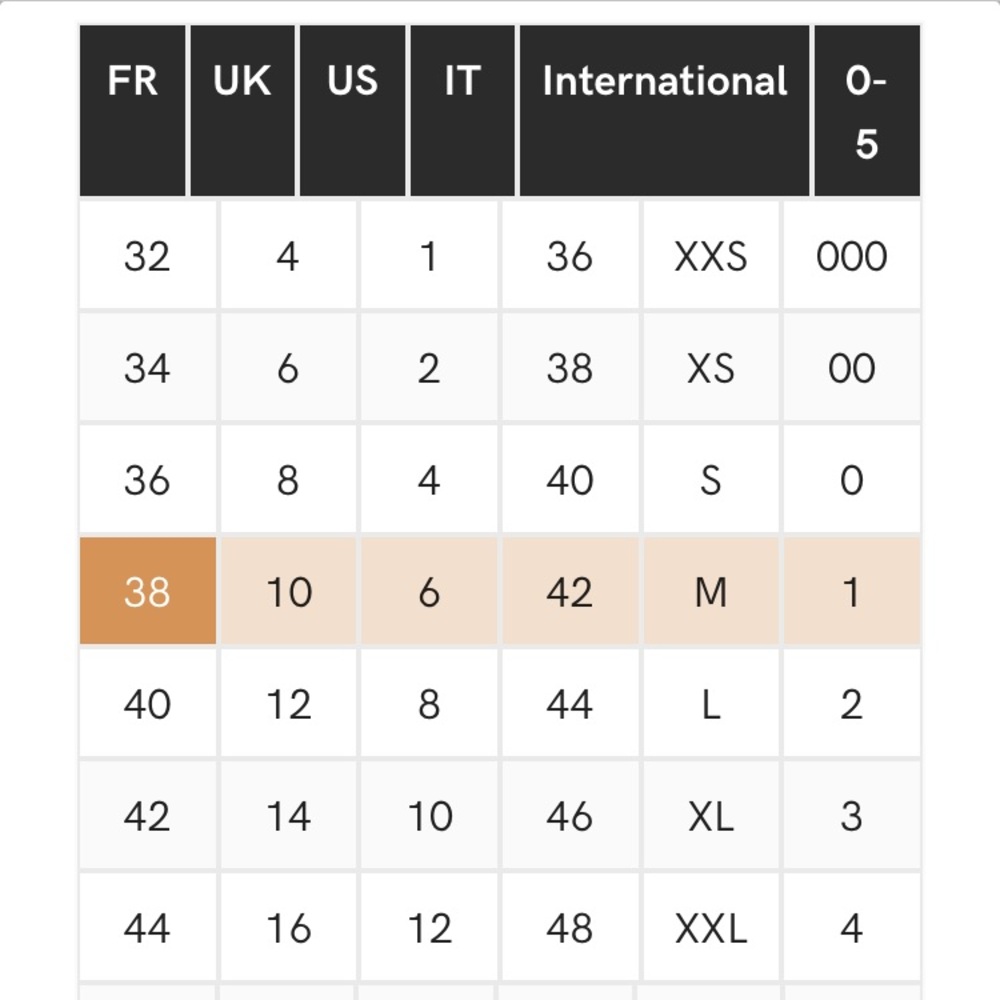Click the 0-5 column header

pyautogui.click(x=867, y=111)
